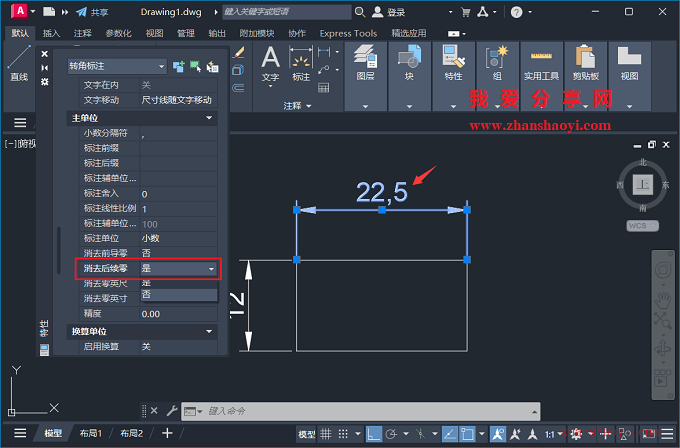Open properties palette settings gear icon
The width and height of the screenshot is (680, 448).
[45, 82]
